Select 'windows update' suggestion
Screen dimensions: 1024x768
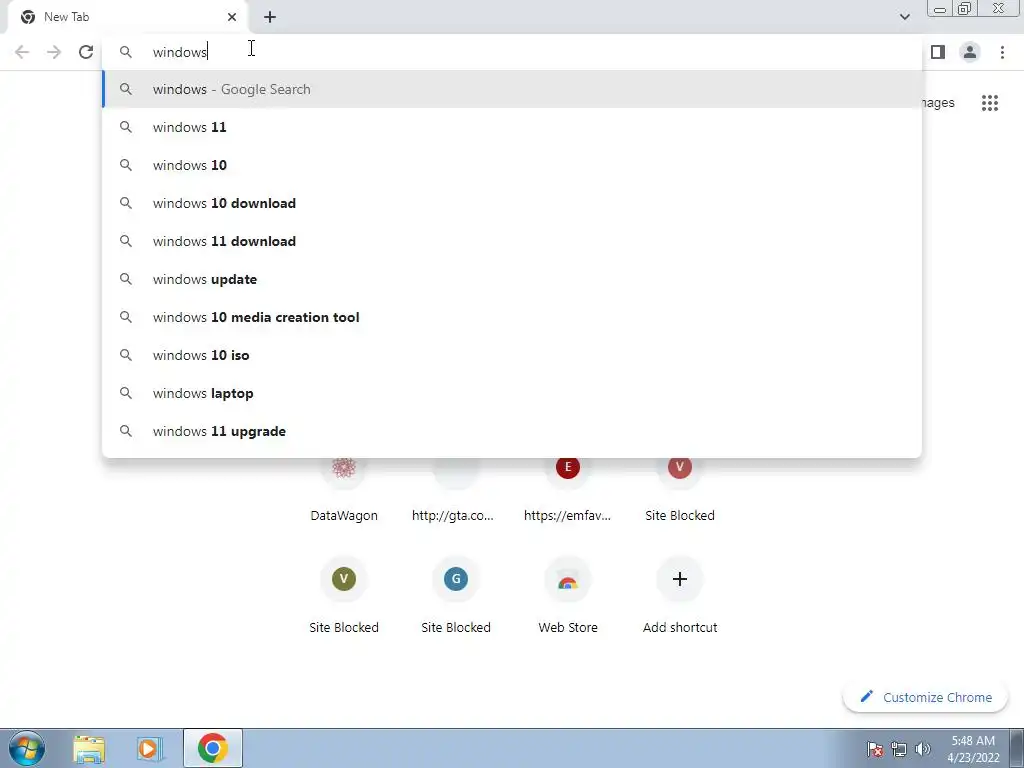point(512,280)
